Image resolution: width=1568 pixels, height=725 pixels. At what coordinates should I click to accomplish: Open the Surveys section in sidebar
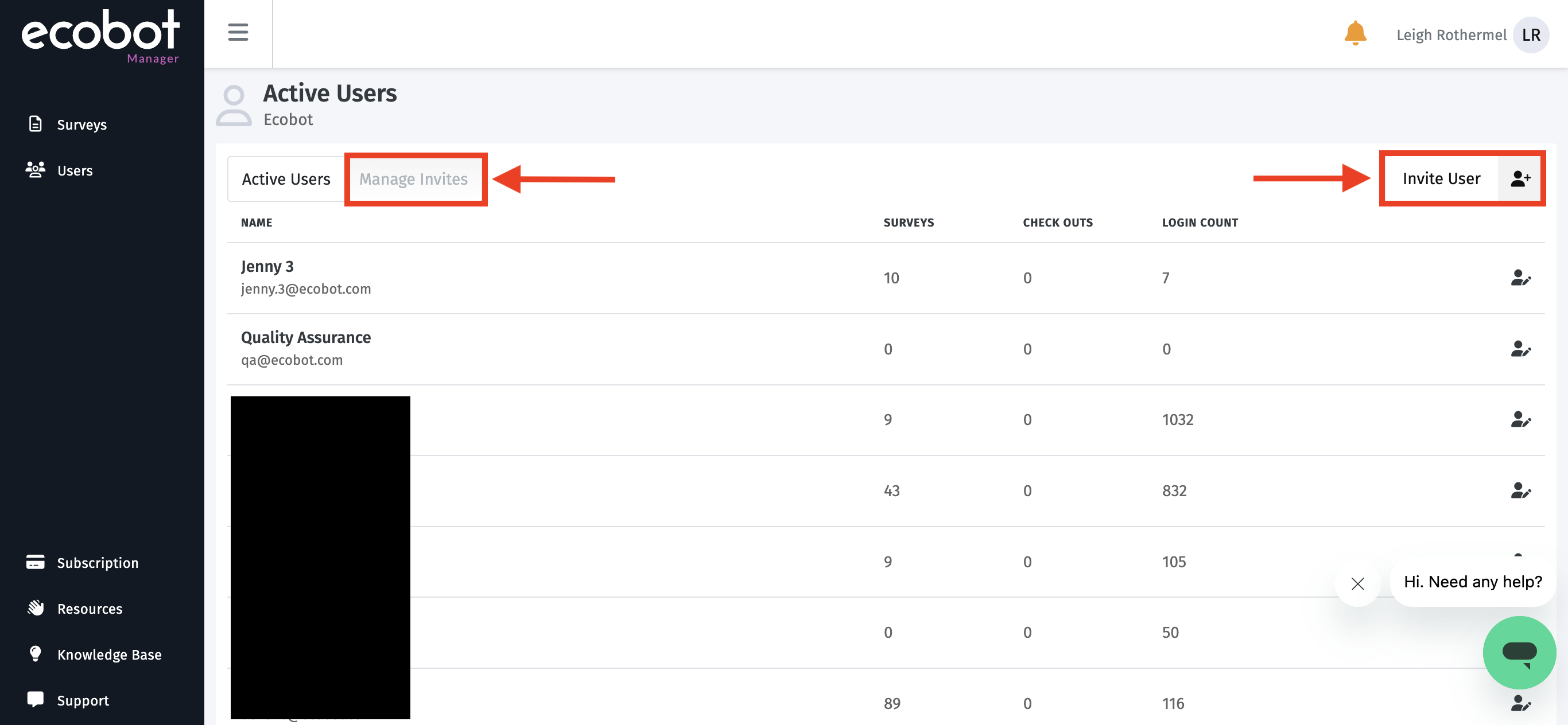point(81,124)
